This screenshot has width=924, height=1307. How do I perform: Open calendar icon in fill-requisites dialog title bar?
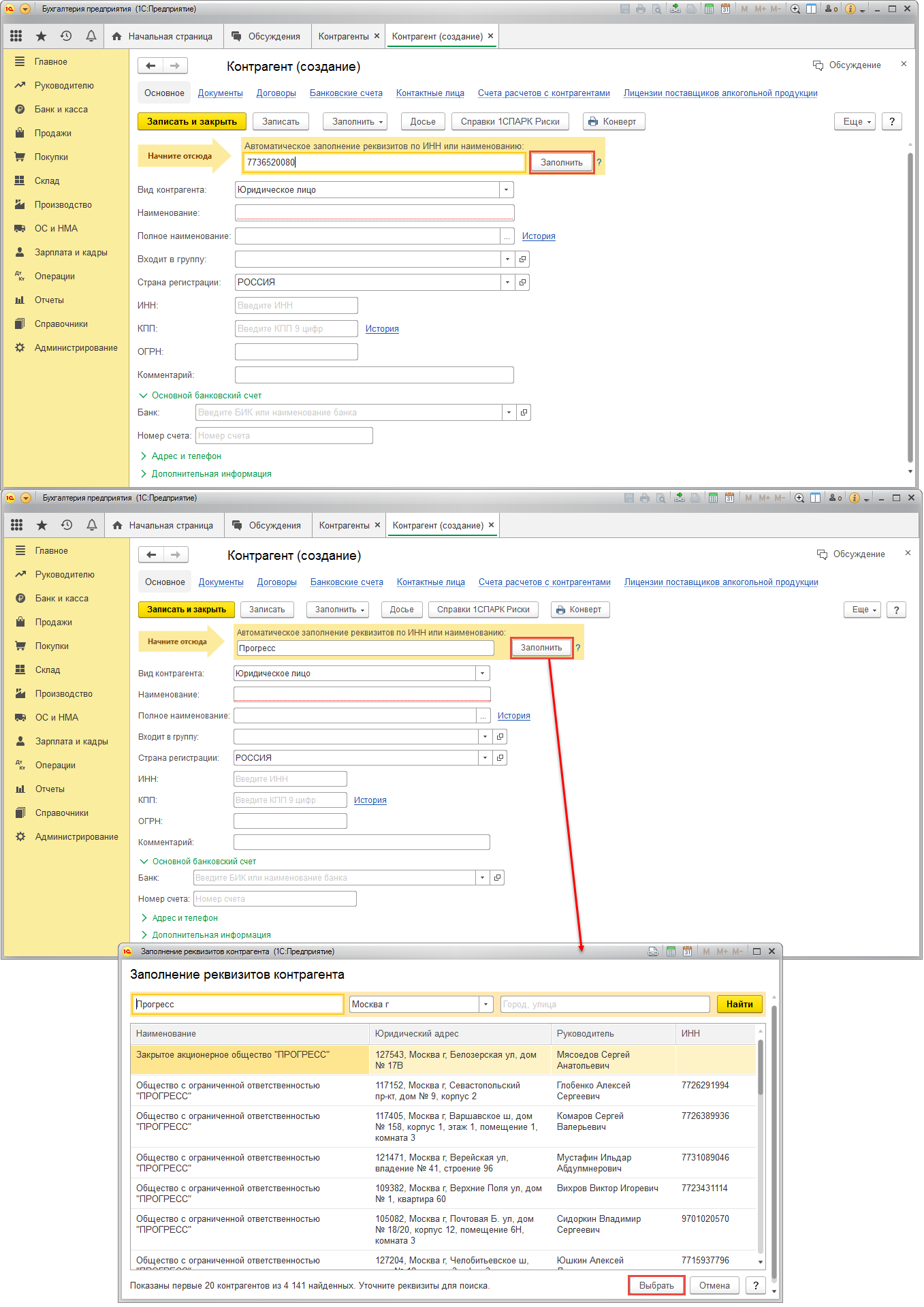click(687, 951)
